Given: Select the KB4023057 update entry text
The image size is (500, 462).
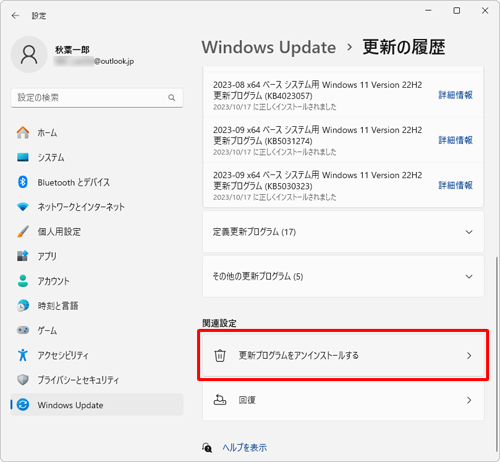Looking at the screenshot, I should pyautogui.click(x=317, y=95).
